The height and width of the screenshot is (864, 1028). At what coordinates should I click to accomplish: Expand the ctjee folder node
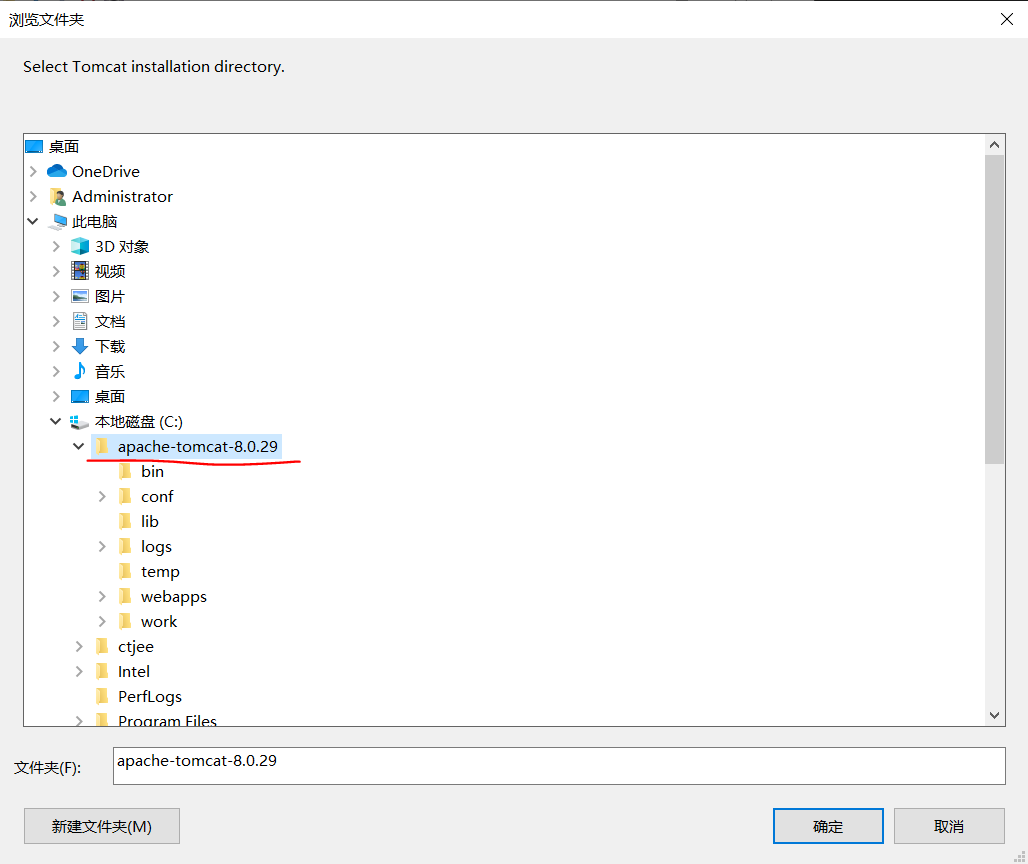[79, 646]
